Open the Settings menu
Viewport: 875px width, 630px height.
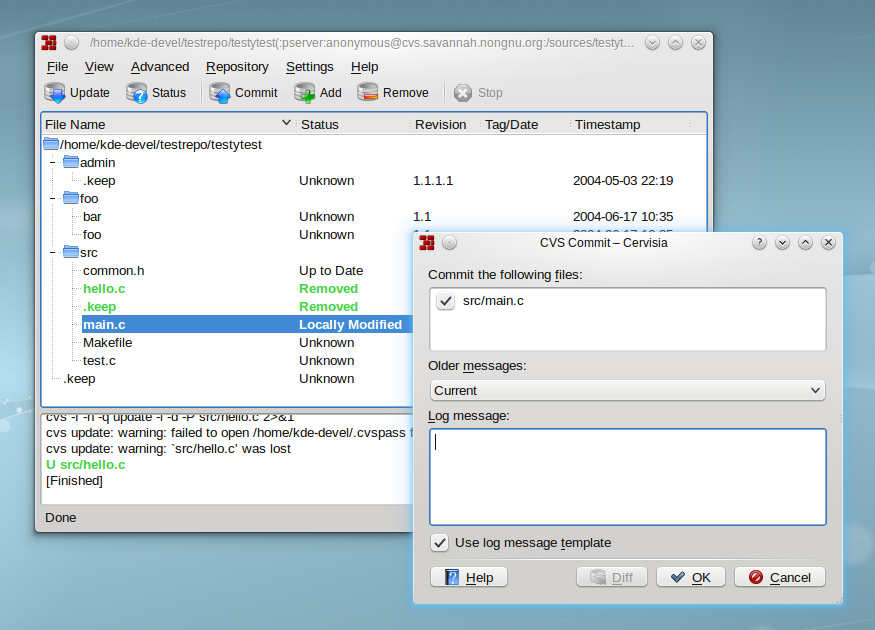tap(310, 67)
